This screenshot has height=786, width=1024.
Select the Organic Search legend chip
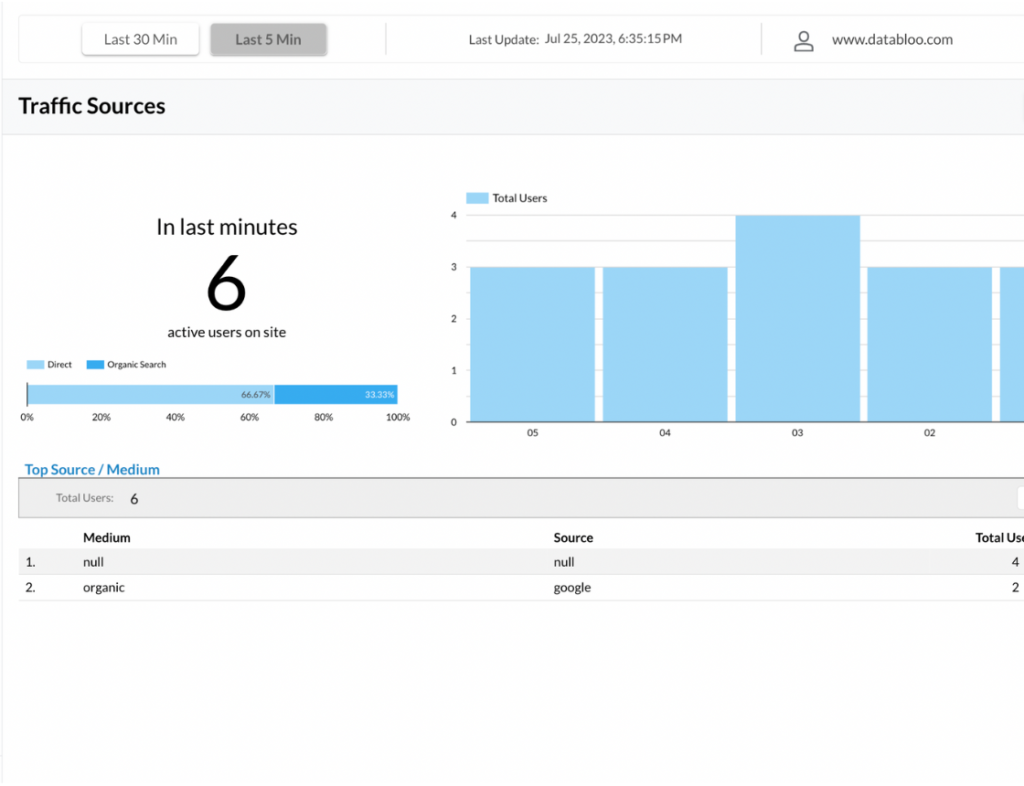(95, 364)
